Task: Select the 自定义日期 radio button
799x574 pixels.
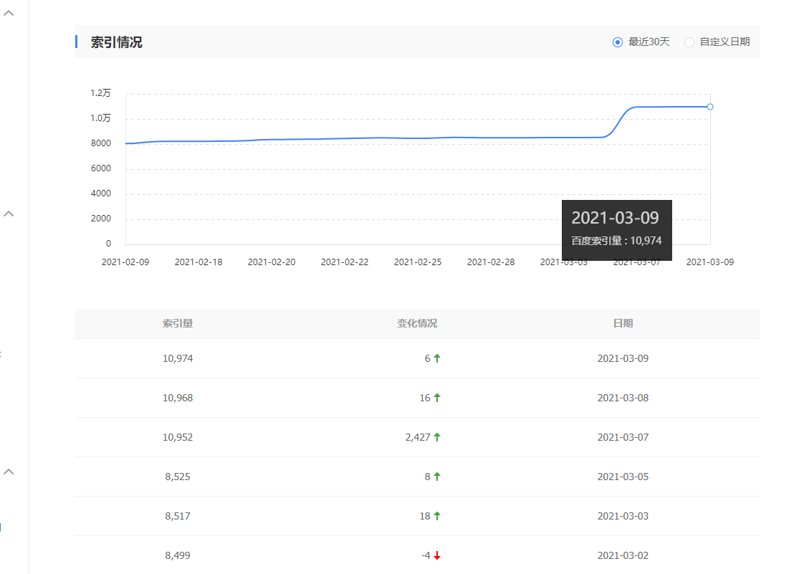Action: (689, 42)
